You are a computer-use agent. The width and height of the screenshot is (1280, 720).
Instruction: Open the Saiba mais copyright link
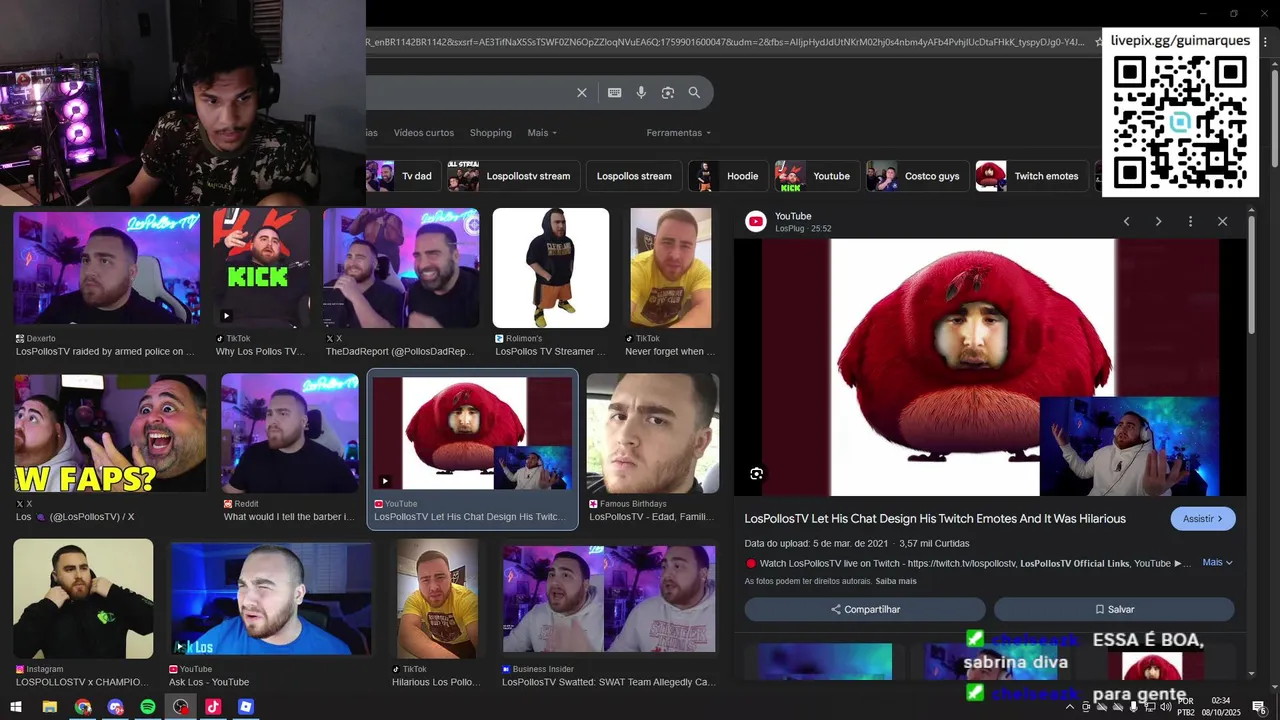[896, 581]
